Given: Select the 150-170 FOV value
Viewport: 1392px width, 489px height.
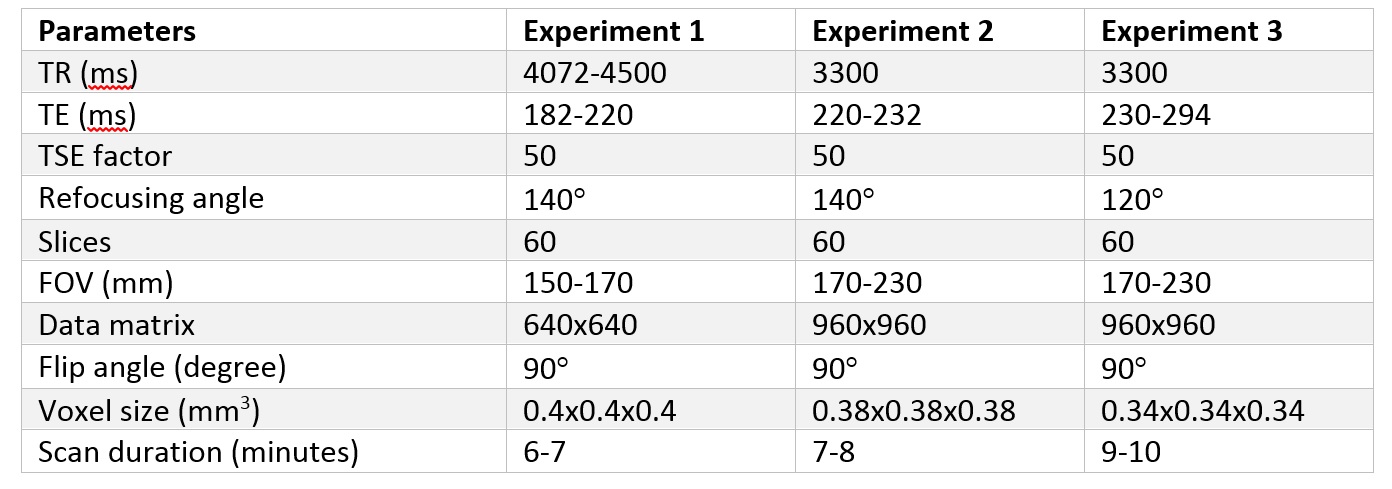Looking at the screenshot, I should (578, 283).
